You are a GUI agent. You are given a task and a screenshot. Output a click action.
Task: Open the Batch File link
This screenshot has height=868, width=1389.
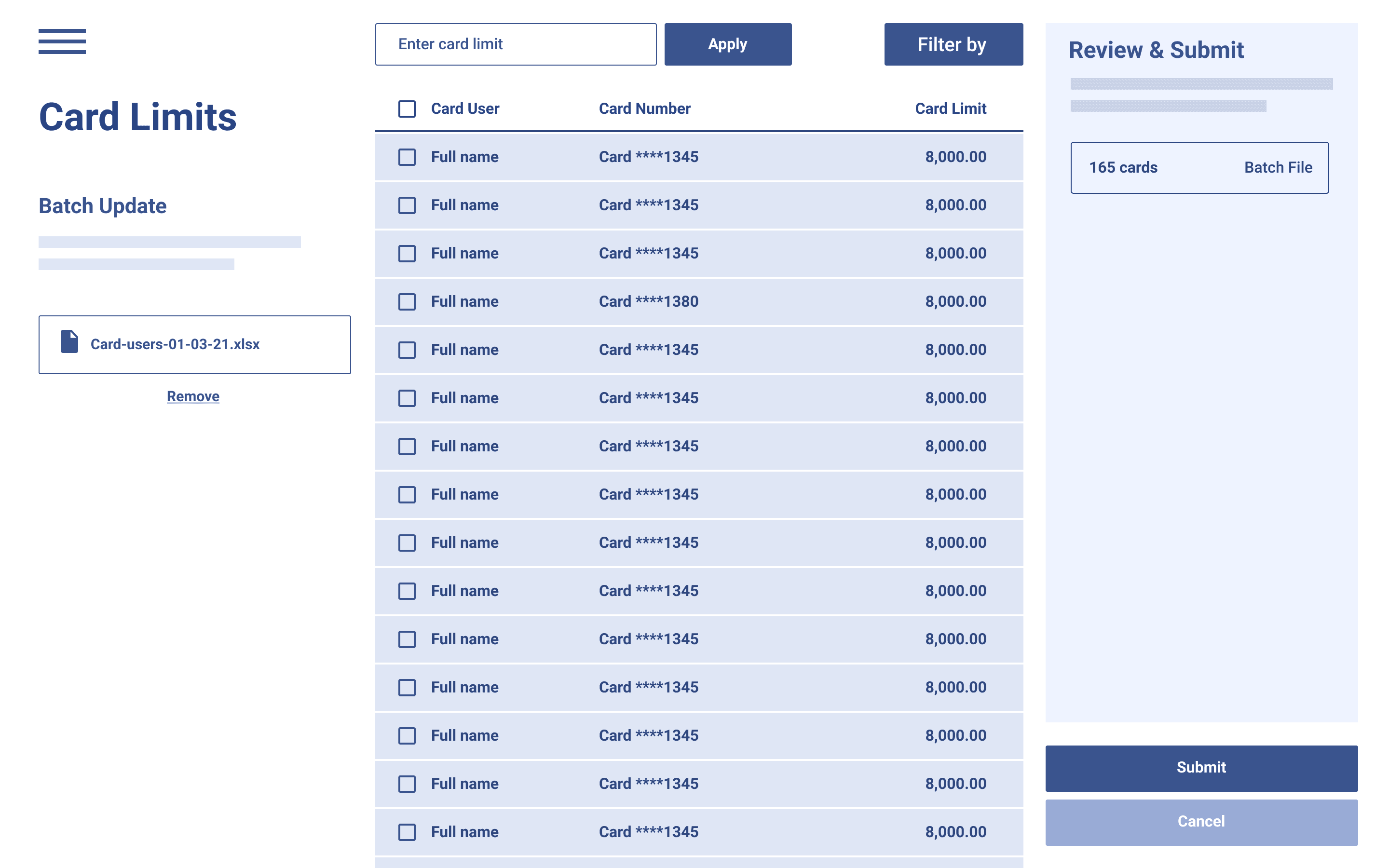click(x=1278, y=168)
